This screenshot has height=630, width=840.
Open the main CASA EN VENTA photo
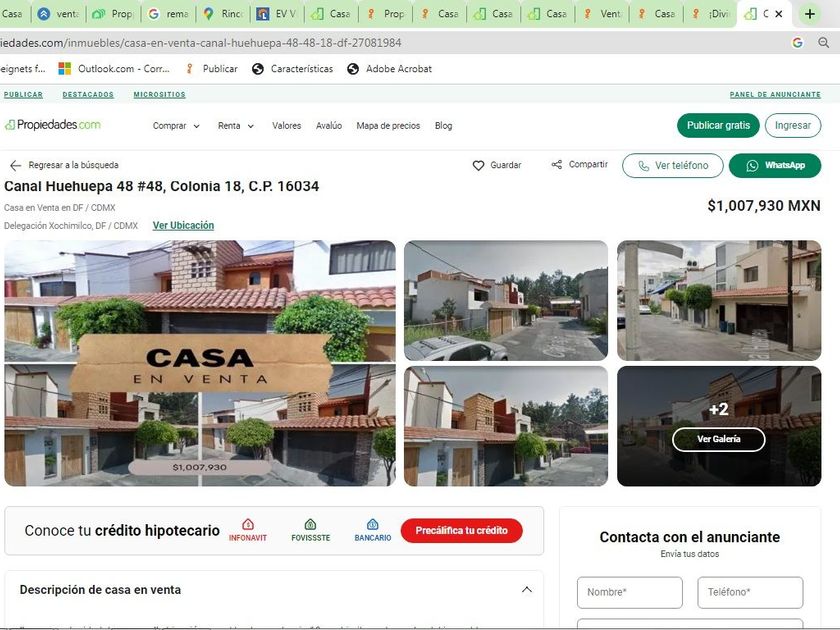(x=200, y=363)
